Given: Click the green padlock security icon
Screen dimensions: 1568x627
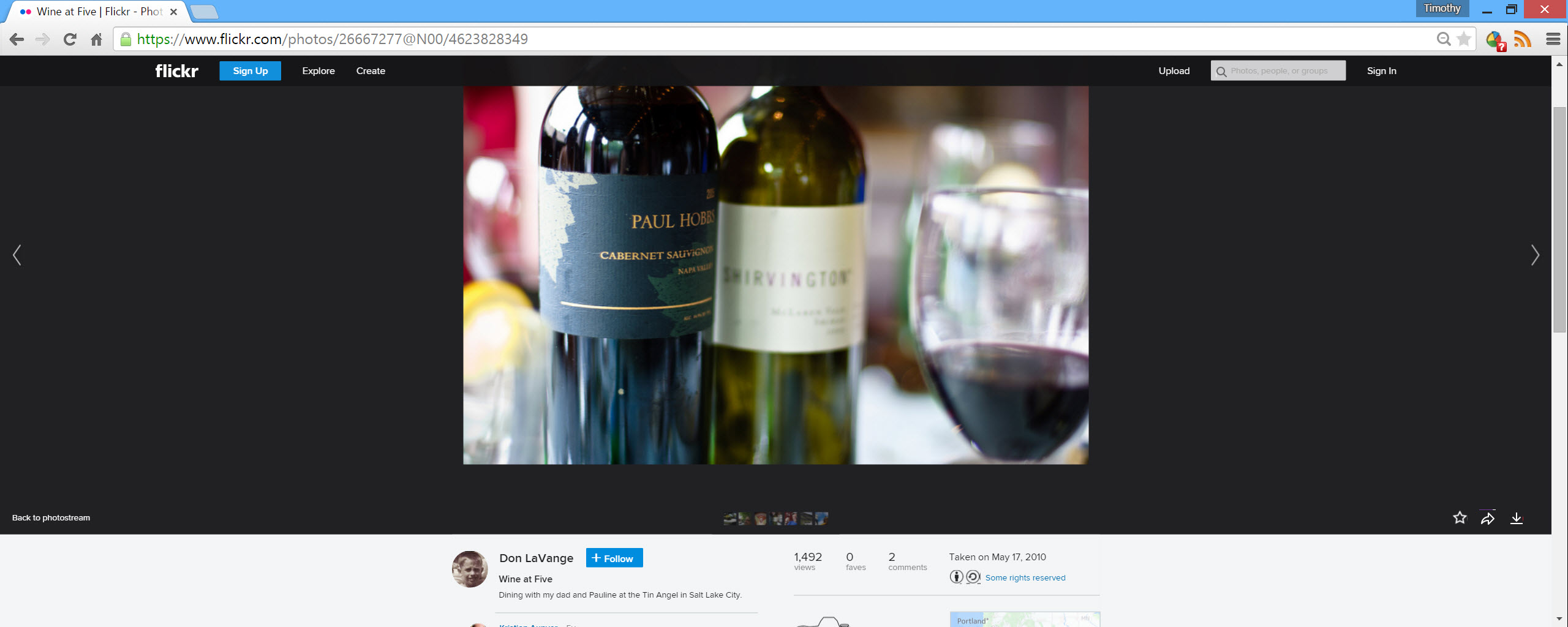Looking at the screenshot, I should [x=126, y=39].
